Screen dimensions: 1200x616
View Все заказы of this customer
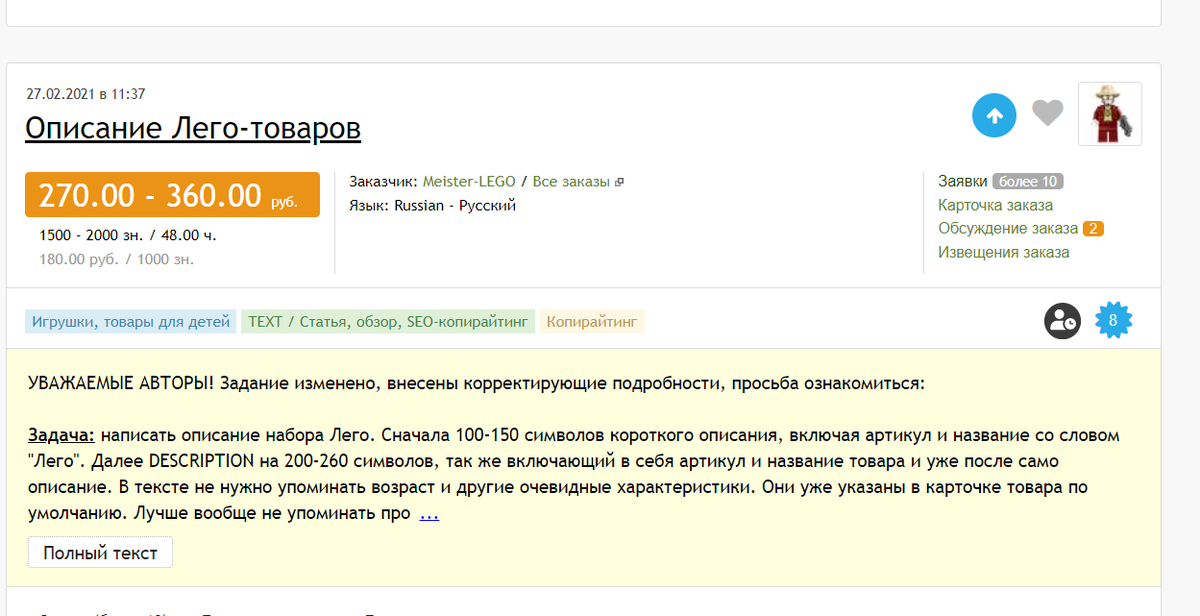570,181
